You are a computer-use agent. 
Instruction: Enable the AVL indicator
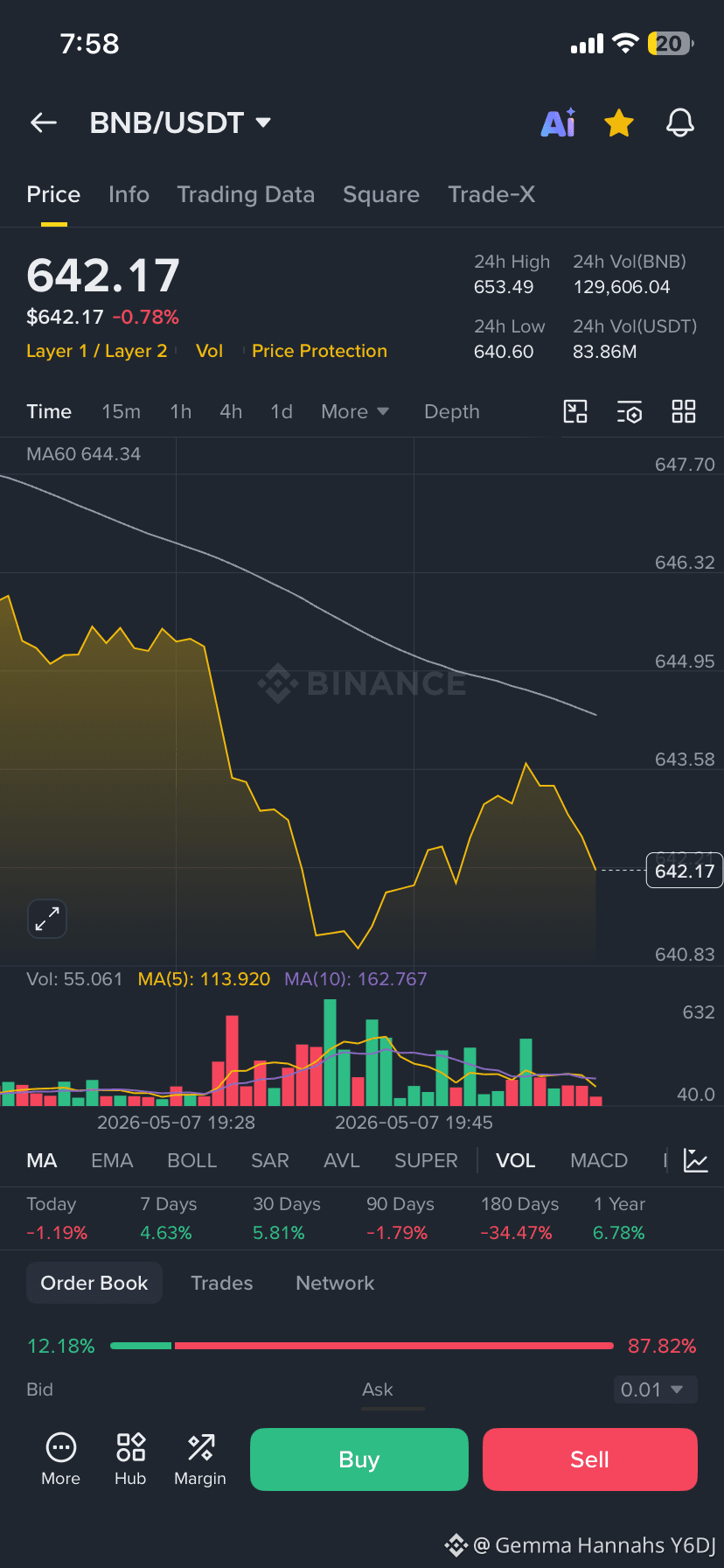341,1160
